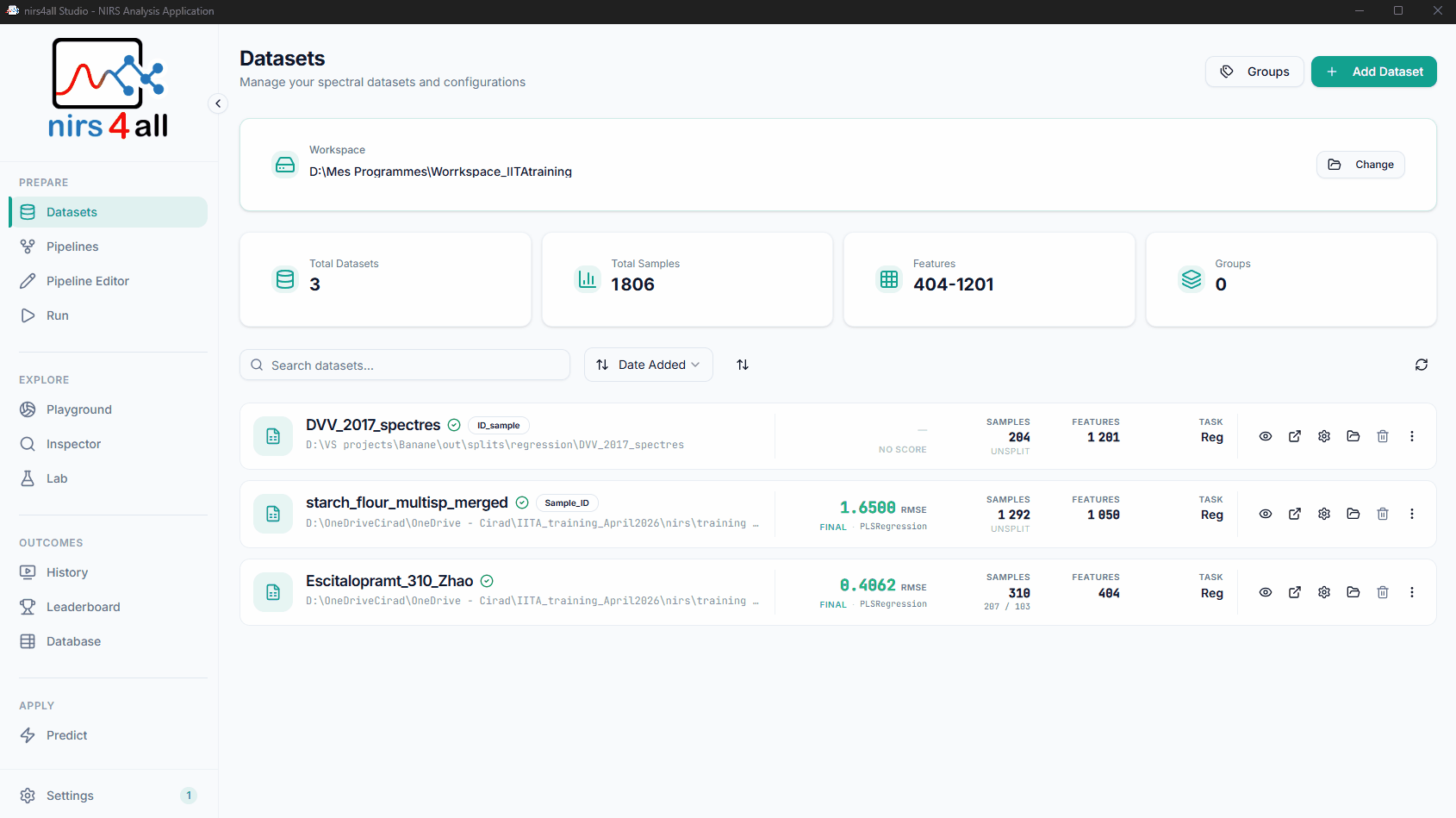The width and height of the screenshot is (1456, 818).
Task: Open the Groups button
Action: click(x=1254, y=72)
